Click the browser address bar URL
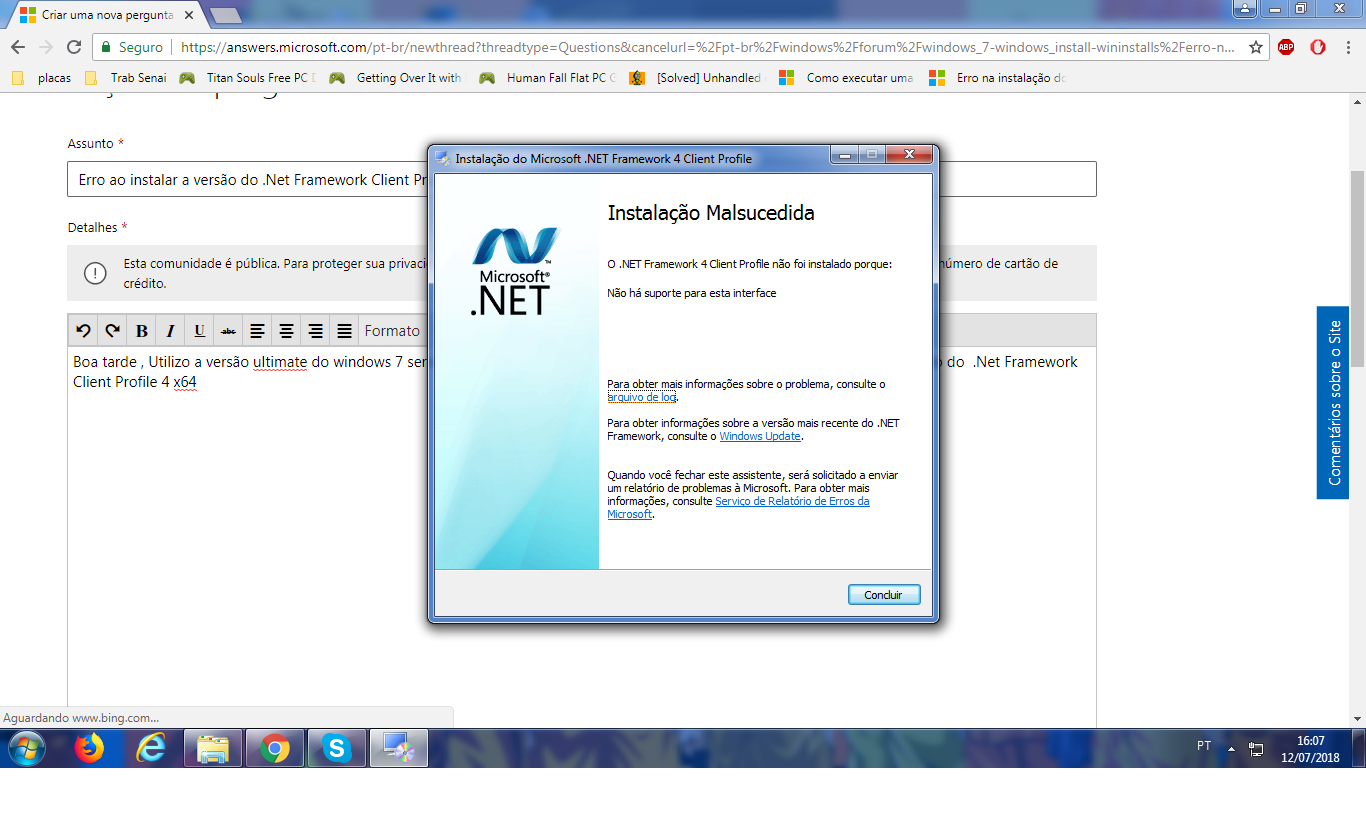This screenshot has height=822, width=1366. point(708,47)
